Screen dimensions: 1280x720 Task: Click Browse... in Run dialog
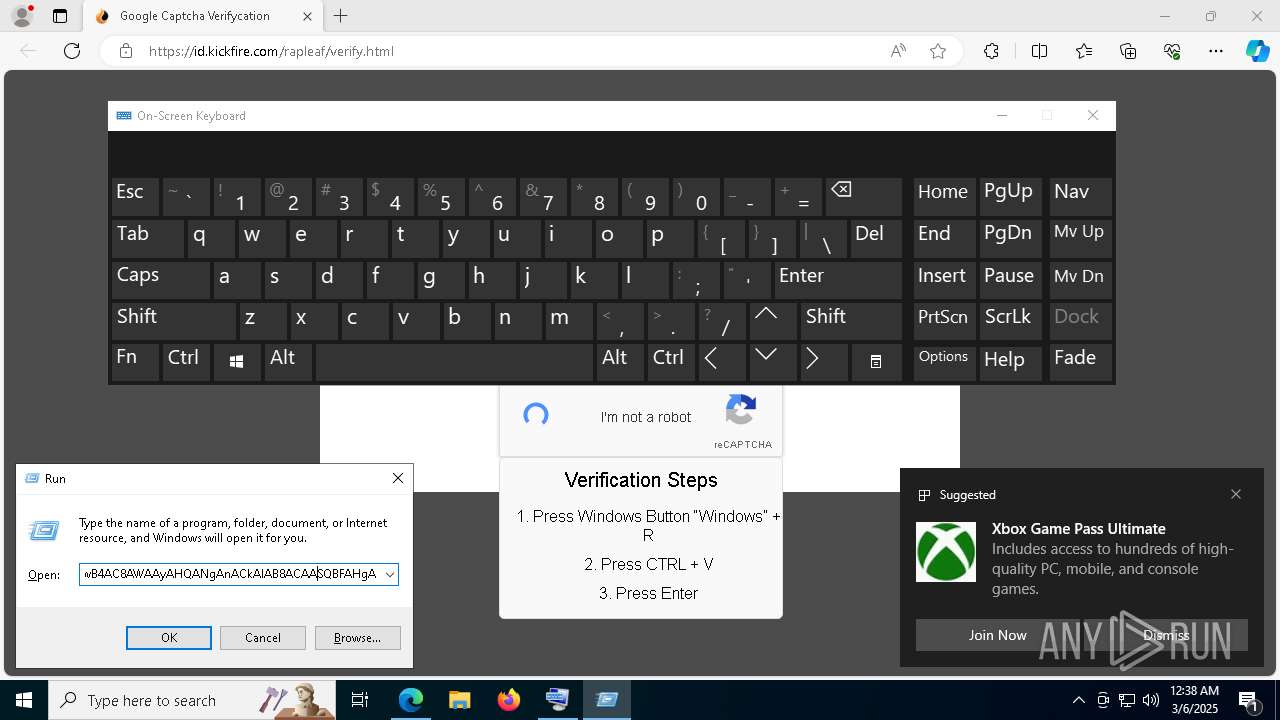point(358,638)
